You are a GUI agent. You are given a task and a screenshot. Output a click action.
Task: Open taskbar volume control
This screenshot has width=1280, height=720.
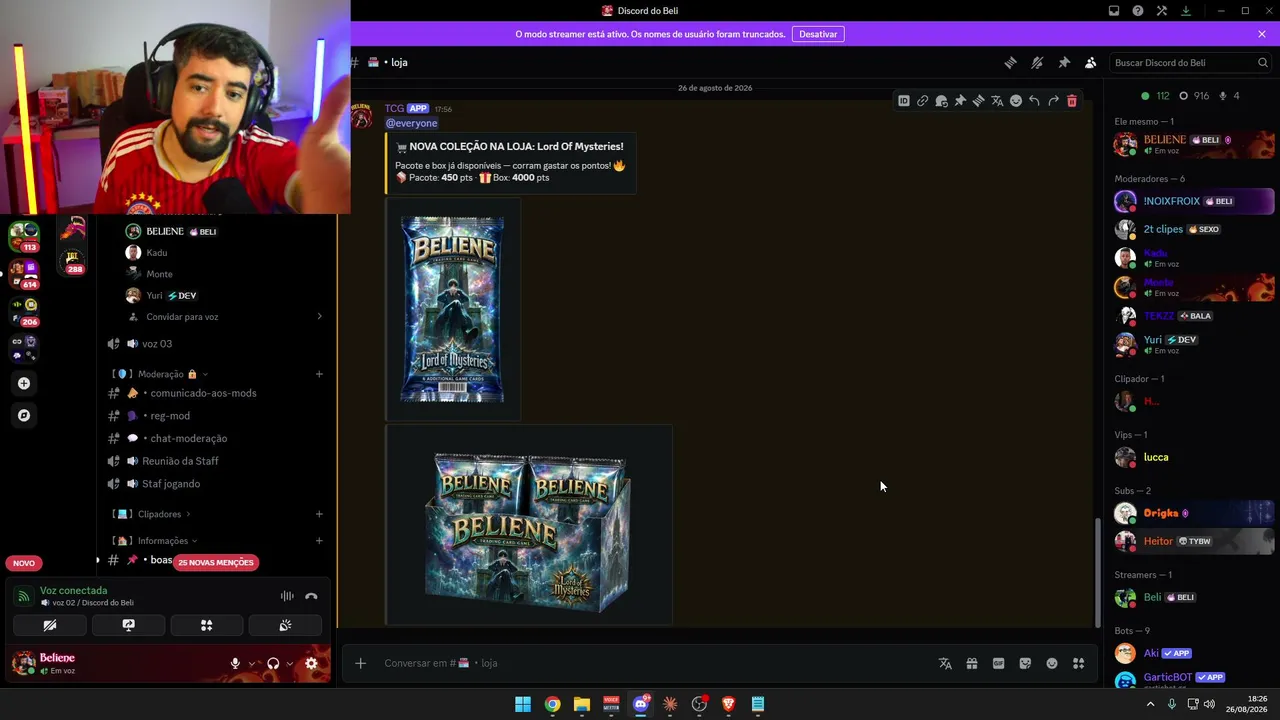(1209, 704)
